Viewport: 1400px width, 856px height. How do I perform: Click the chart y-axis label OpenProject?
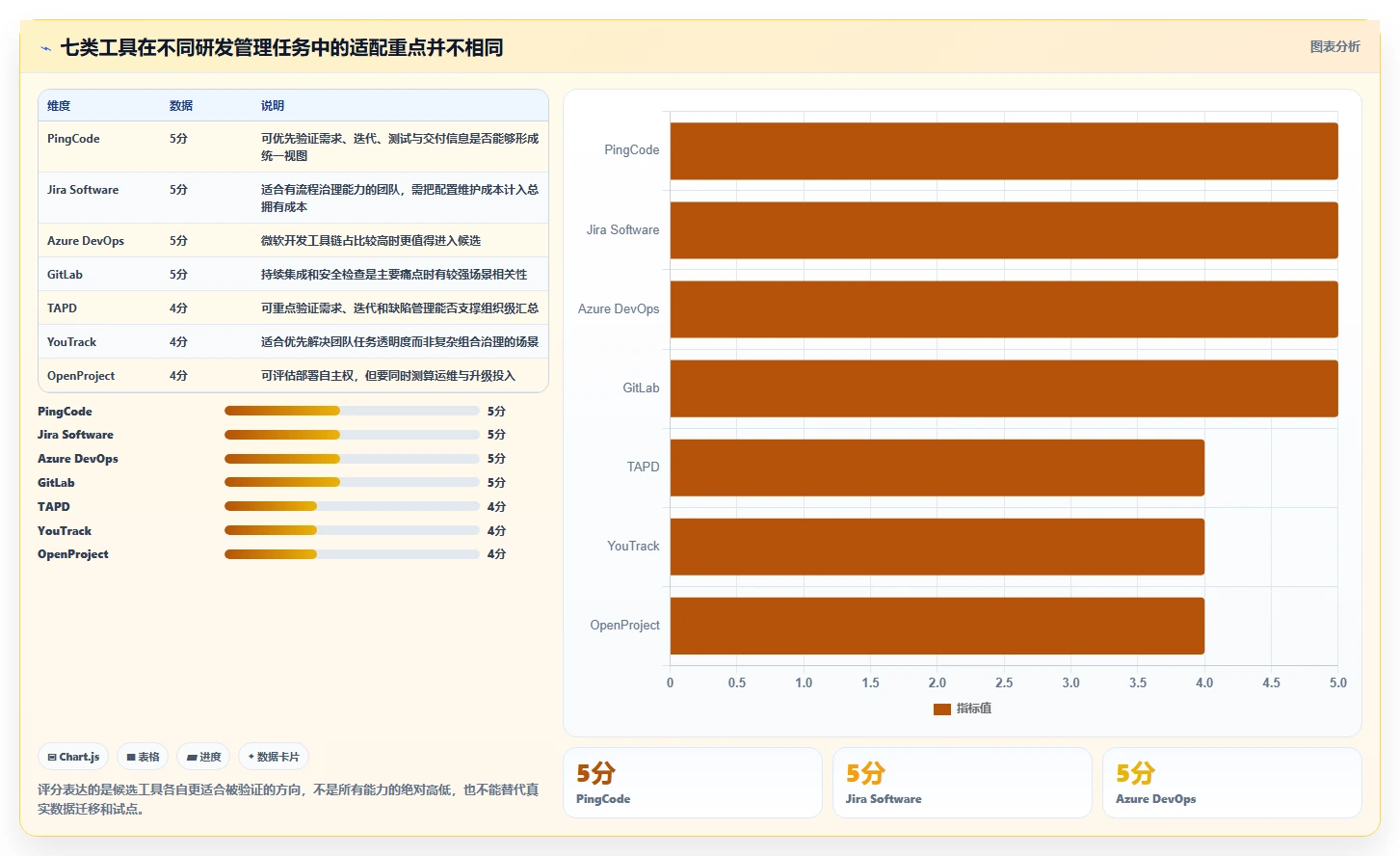click(x=624, y=626)
